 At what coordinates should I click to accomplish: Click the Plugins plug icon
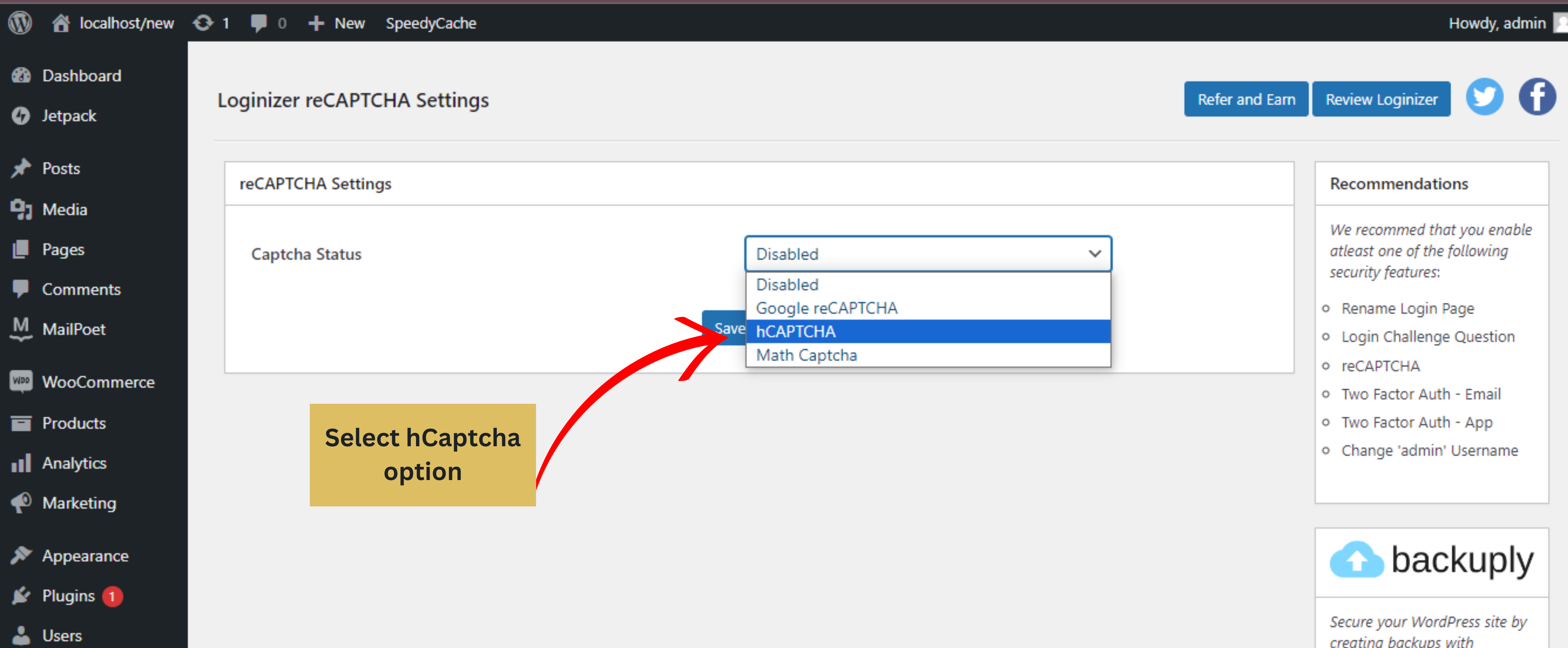click(x=21, y=595)
